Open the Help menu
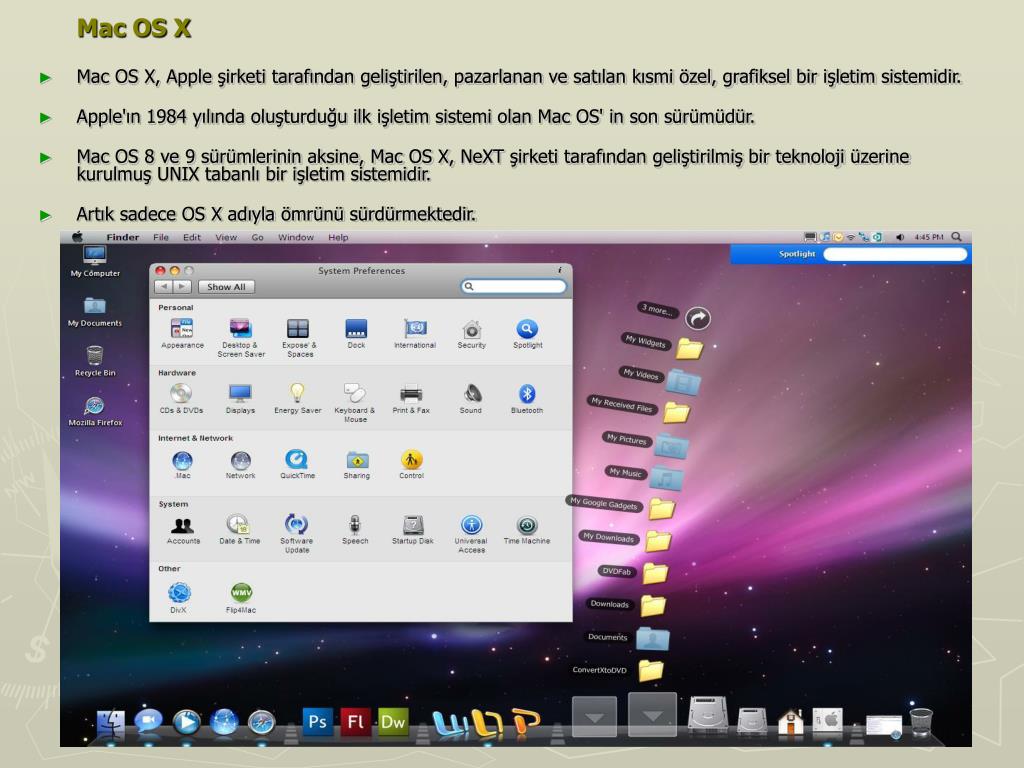1024x768 pixels. (x=338, y=237)
